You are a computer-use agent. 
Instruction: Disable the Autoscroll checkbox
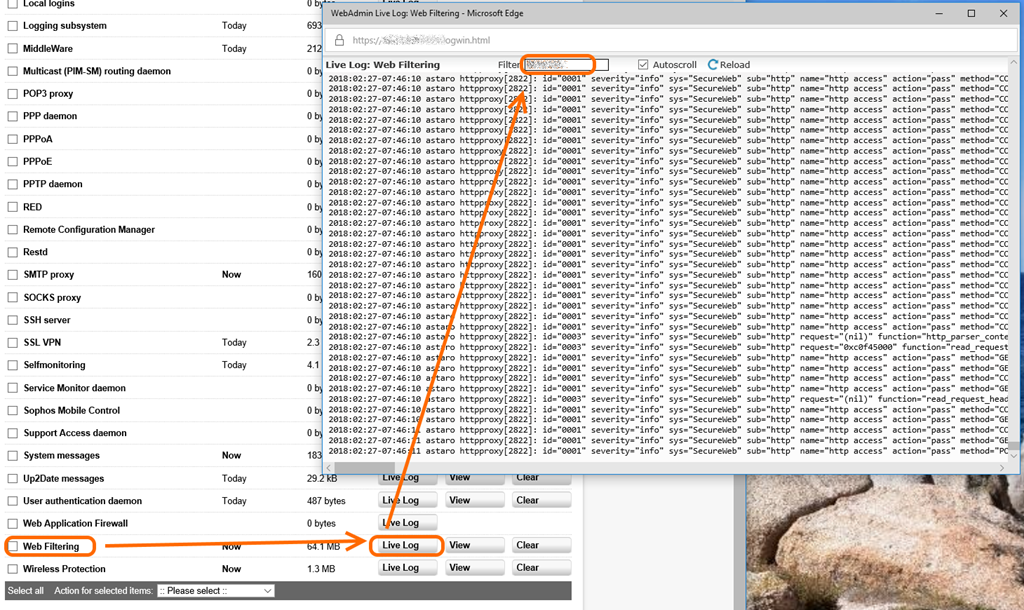pos(643,65)
